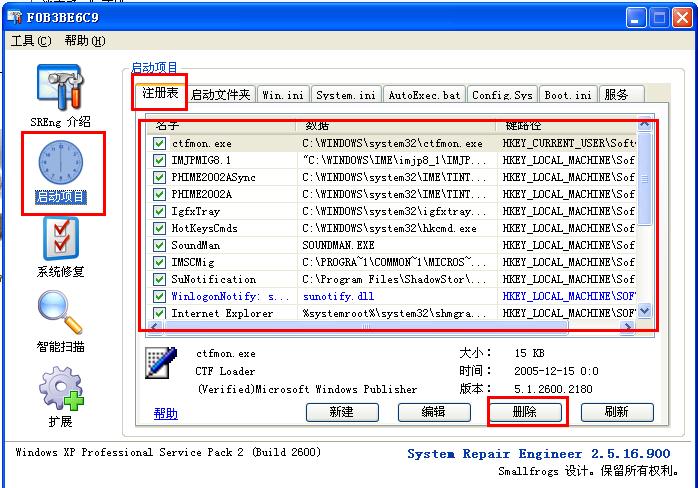The height and width of the screenshot is (488, 698).
Task: Toggle the WinlogonNotify checkbox
Action: [x=159, y=296]
